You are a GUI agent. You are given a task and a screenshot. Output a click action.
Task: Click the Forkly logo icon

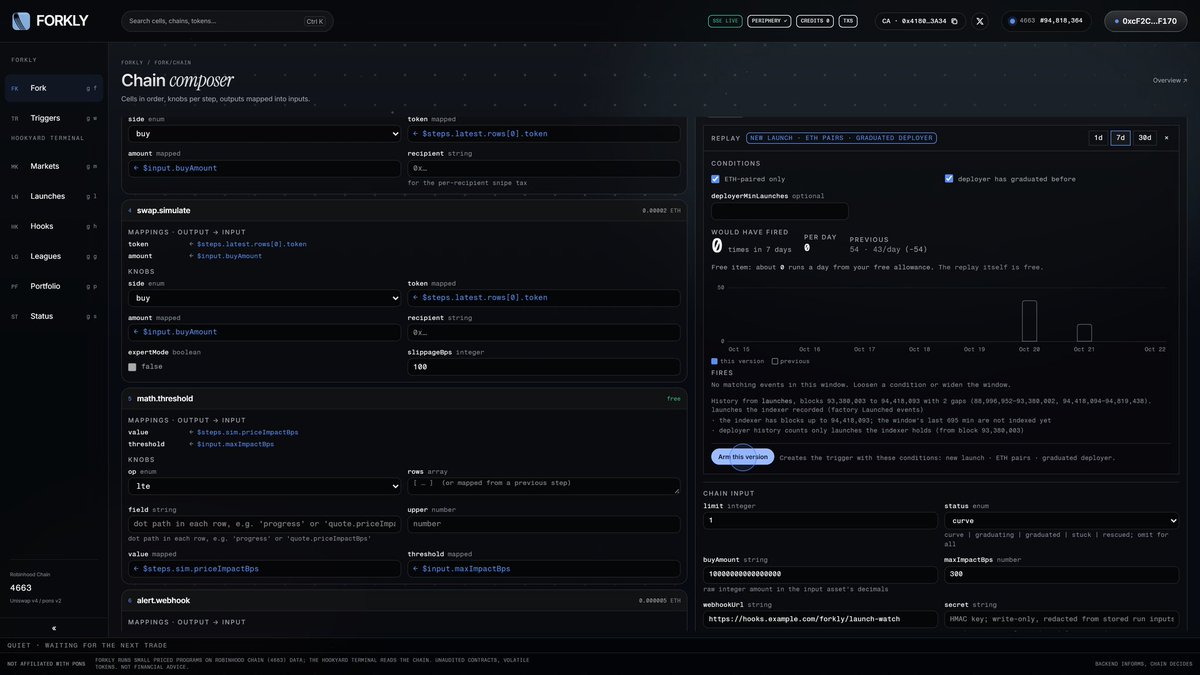(x=21, y=21)
